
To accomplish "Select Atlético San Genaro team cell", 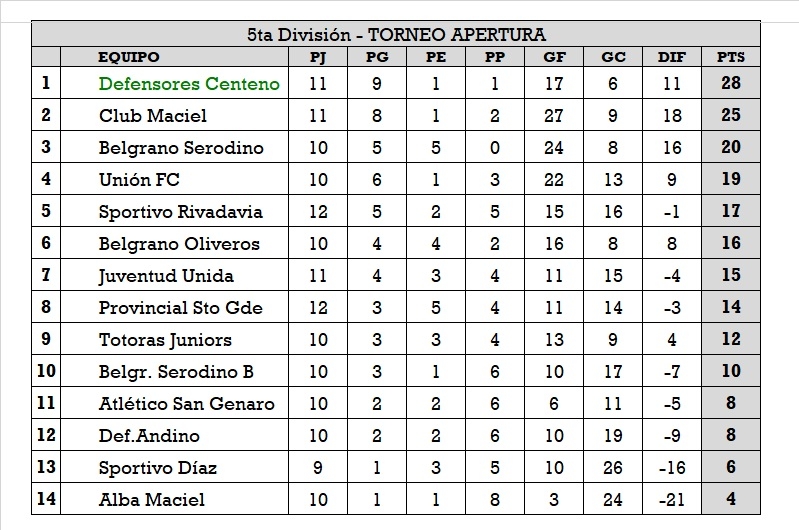I will coord(187,404).
